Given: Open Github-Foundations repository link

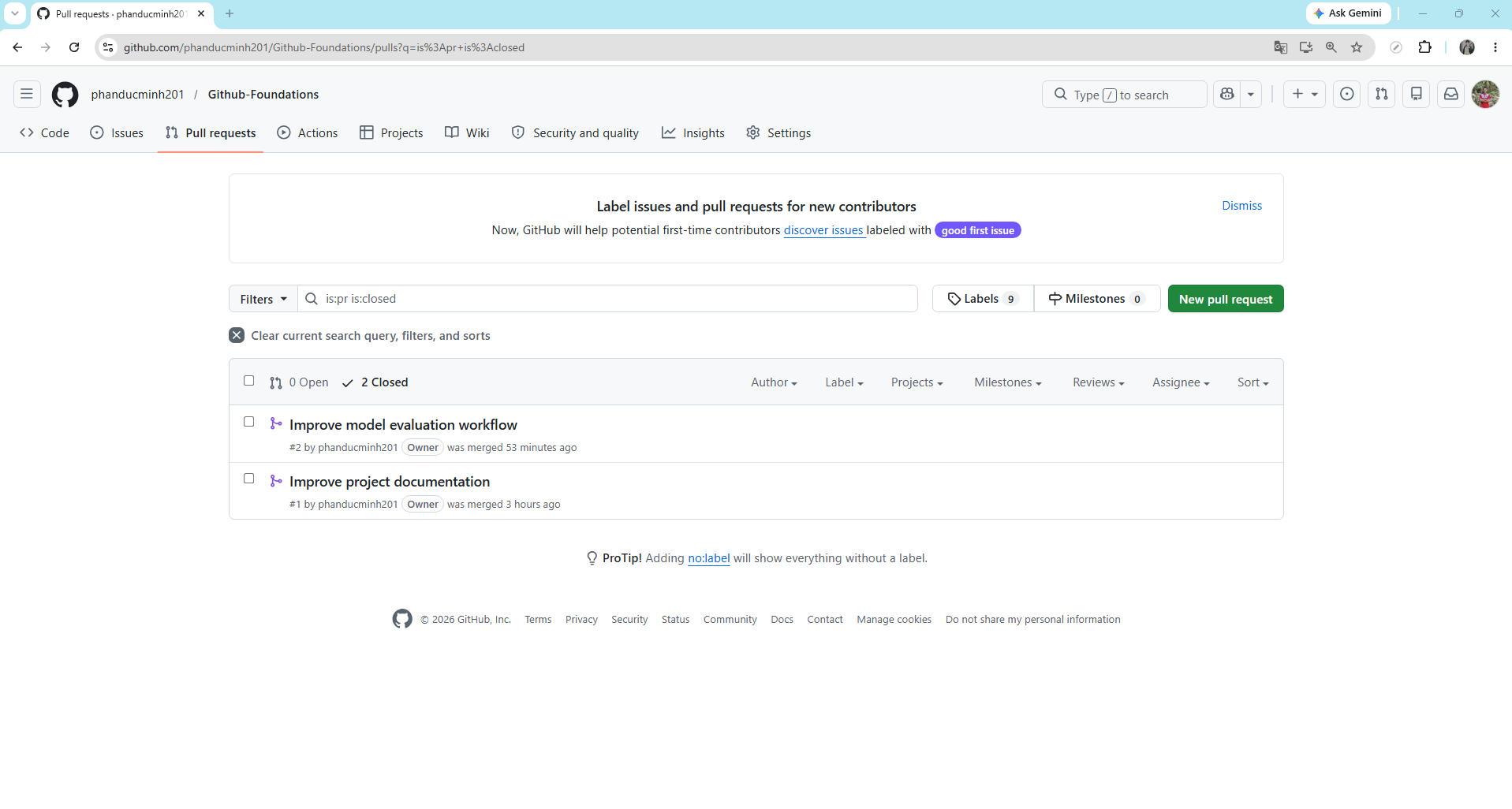Looking at the screenshot, I should (x=263, y=95).
